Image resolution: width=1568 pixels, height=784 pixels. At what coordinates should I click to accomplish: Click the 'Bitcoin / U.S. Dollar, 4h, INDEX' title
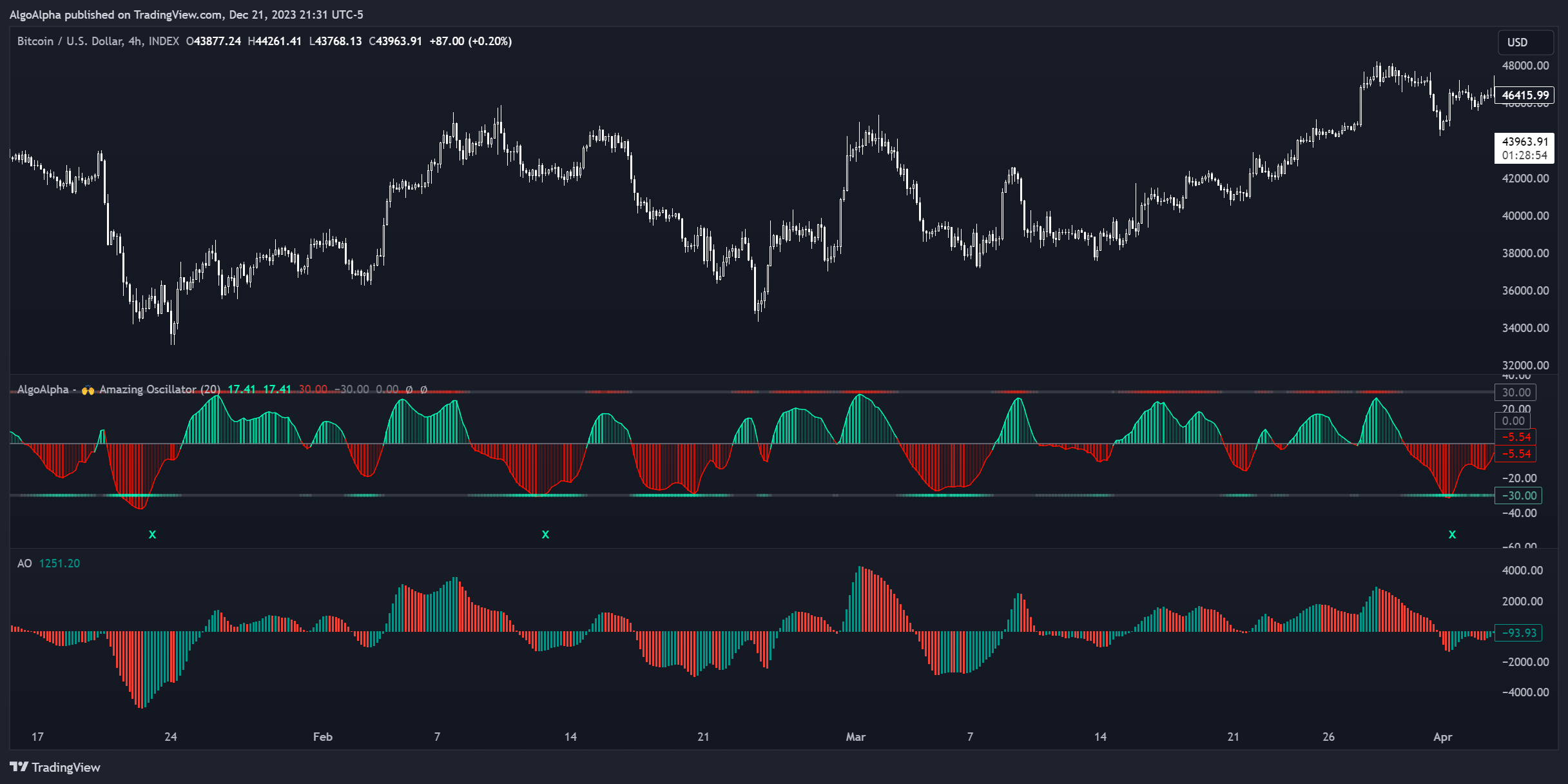[98, 41]
